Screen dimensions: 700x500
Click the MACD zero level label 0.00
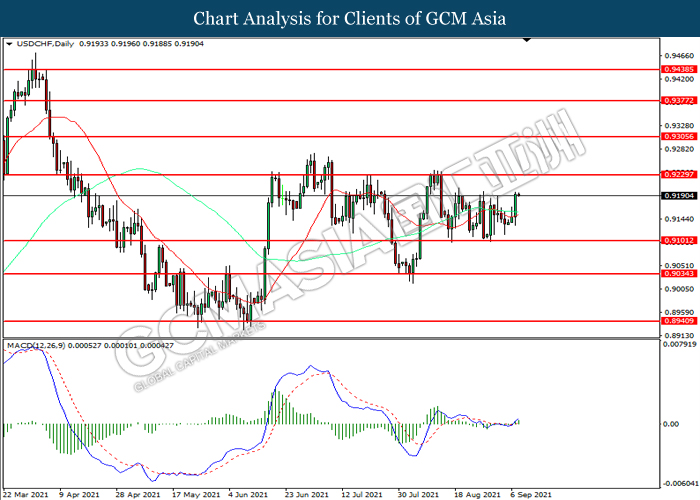click(671, 424)
